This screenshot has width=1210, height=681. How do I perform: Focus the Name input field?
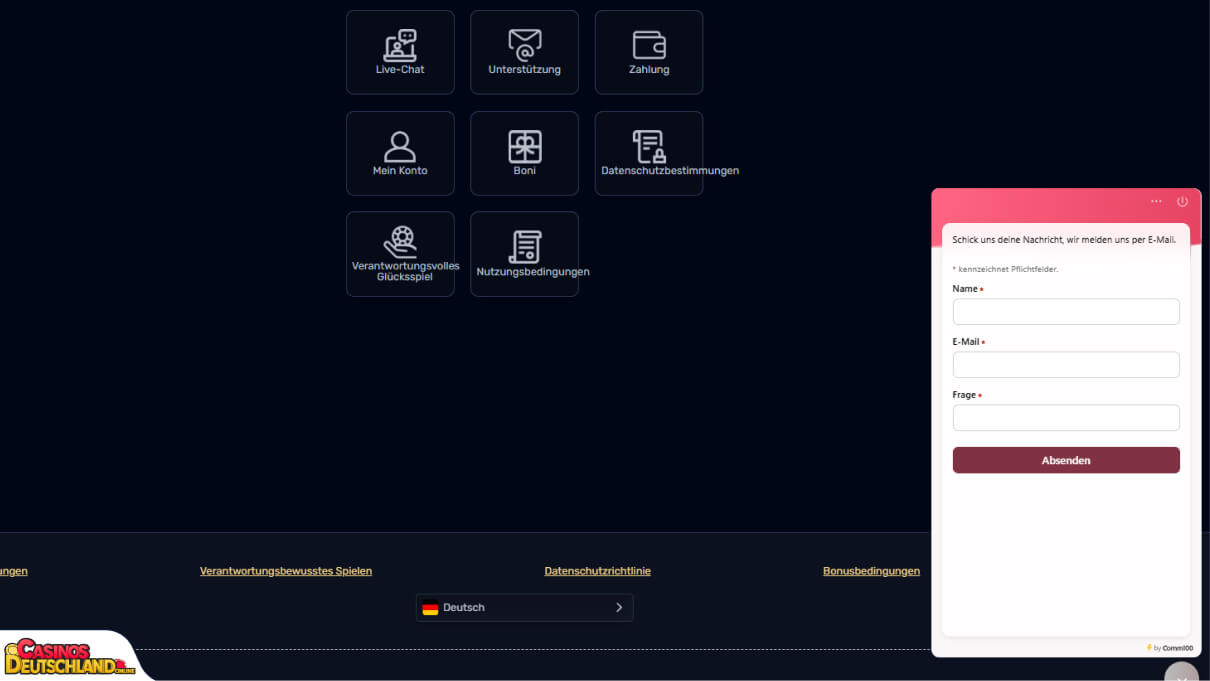coord(1066,312)
